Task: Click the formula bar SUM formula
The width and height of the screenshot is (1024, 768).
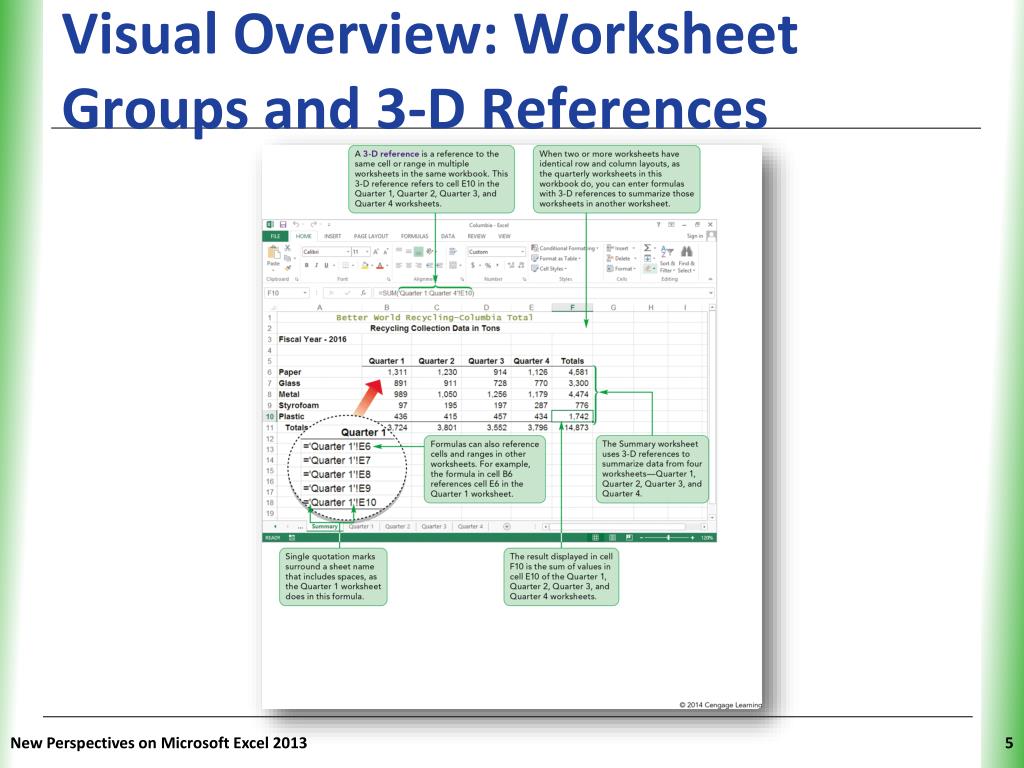Action: pos(426,293)
